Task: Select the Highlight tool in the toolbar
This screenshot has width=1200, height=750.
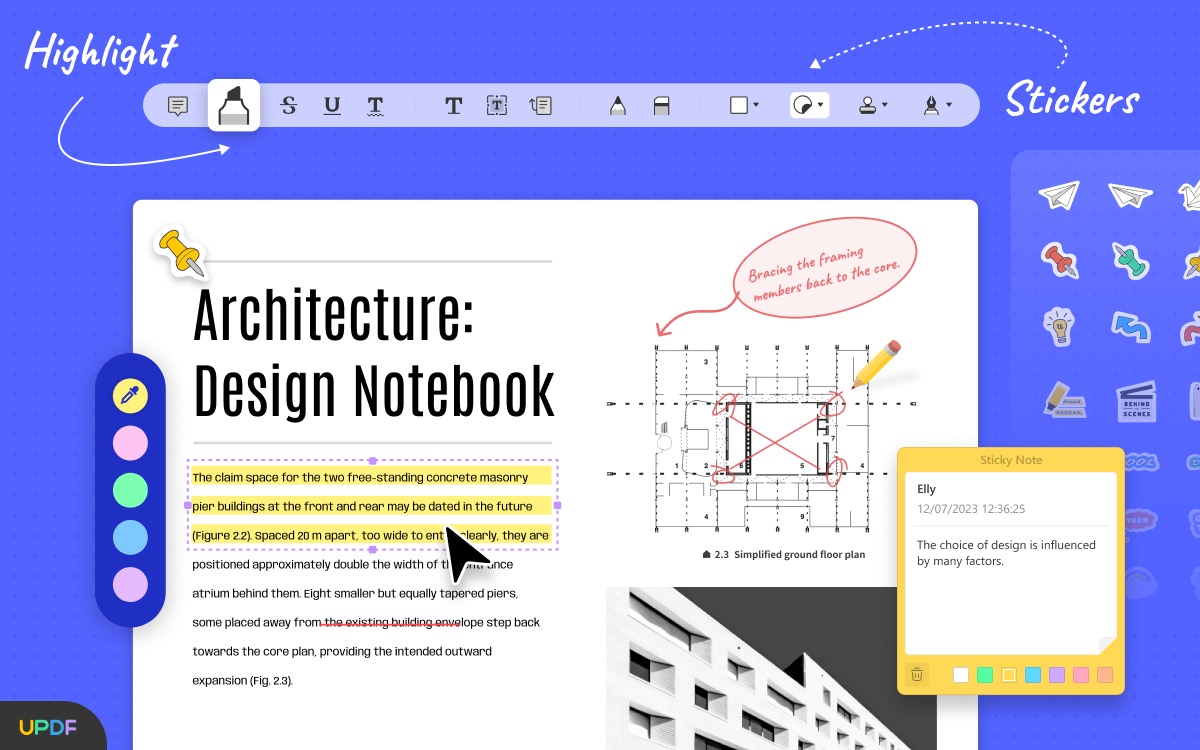Action: (x=233, y=104)
